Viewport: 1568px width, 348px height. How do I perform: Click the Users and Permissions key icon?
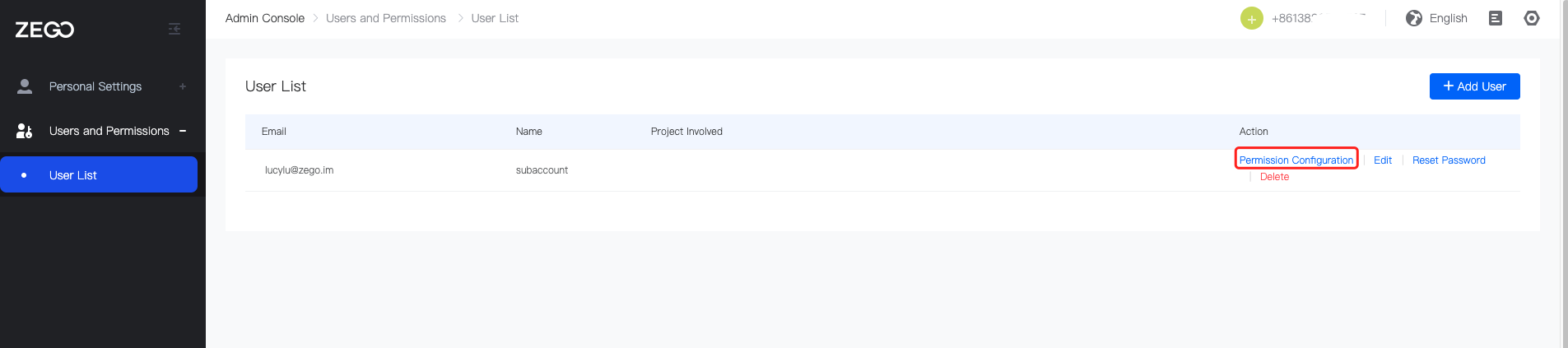click(25, 131)
